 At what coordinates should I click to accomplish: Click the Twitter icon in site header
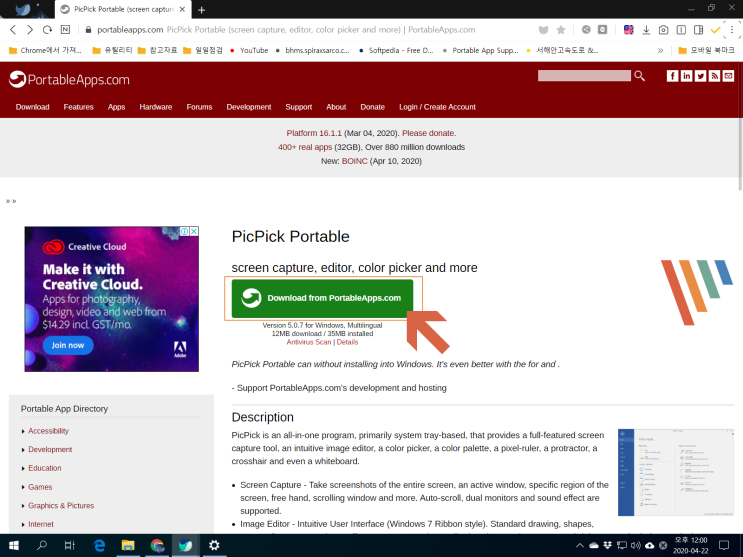pos(700,76)
